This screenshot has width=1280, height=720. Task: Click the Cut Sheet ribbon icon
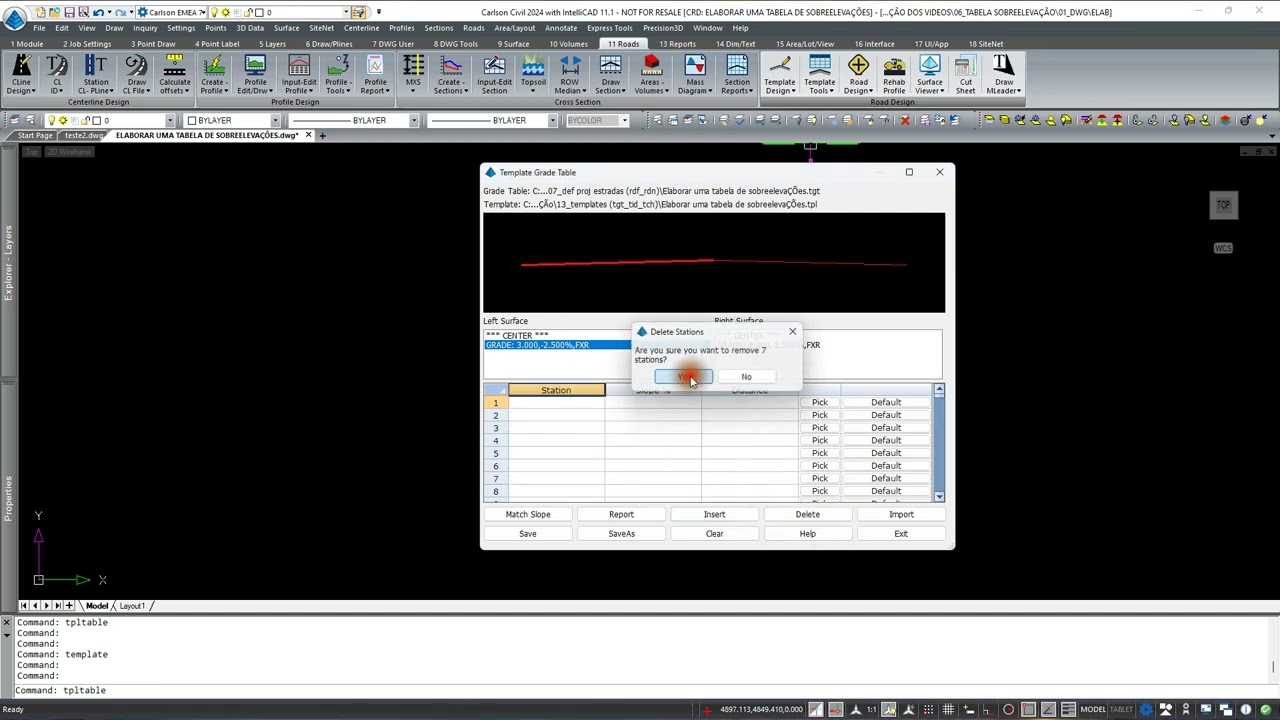[965, 75]
